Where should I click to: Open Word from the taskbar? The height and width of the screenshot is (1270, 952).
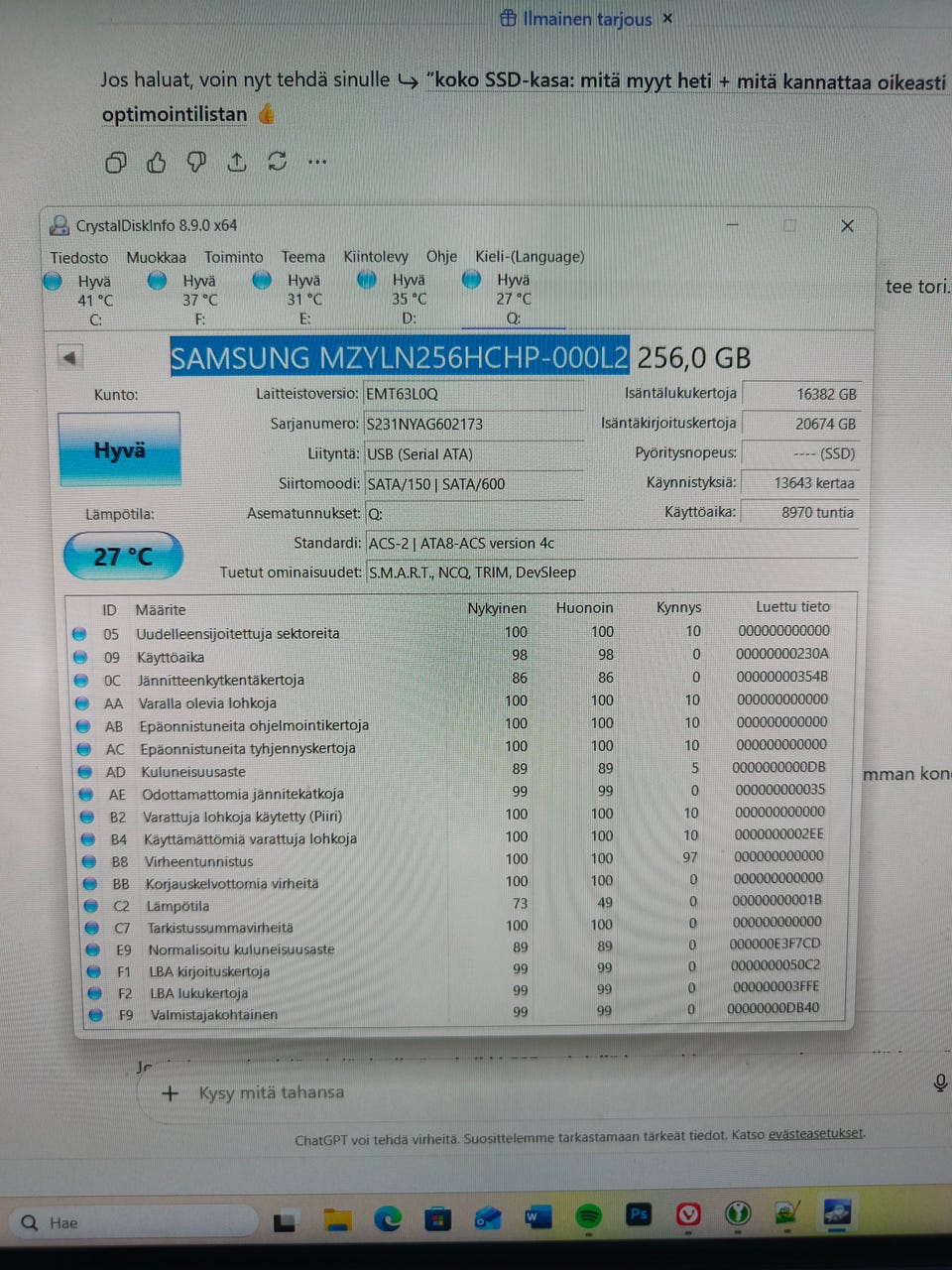tap(537, 1216)
